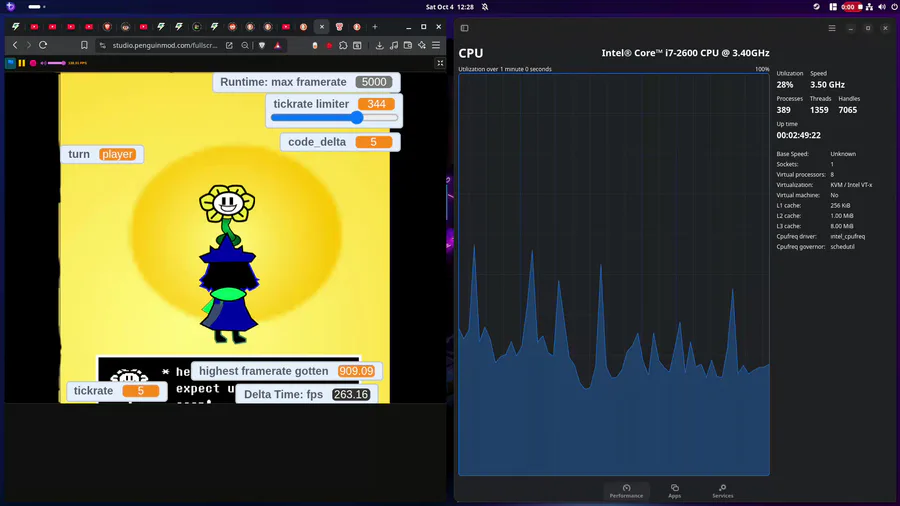The height and width of the screenshot is (506, 900).
Task: Toggle do-not-disturb bell in the top bar
Action: click(485, 7)
